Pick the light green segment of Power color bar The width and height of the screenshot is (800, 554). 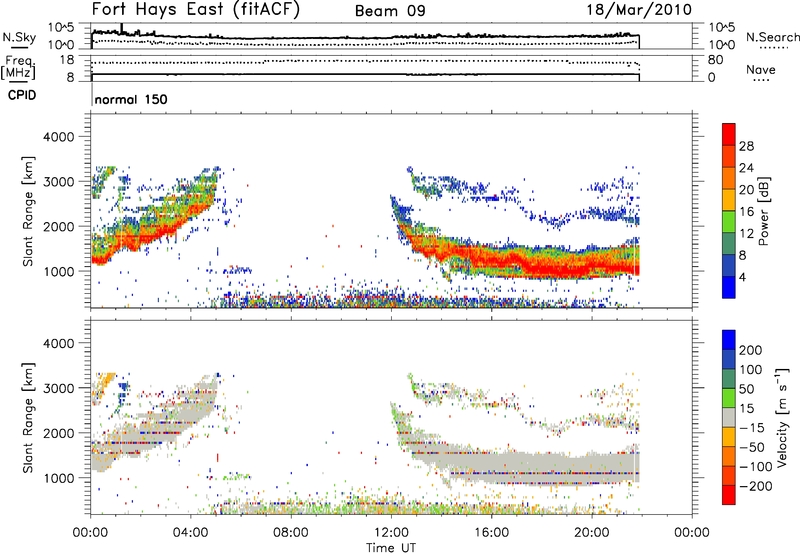coord(729,222)
